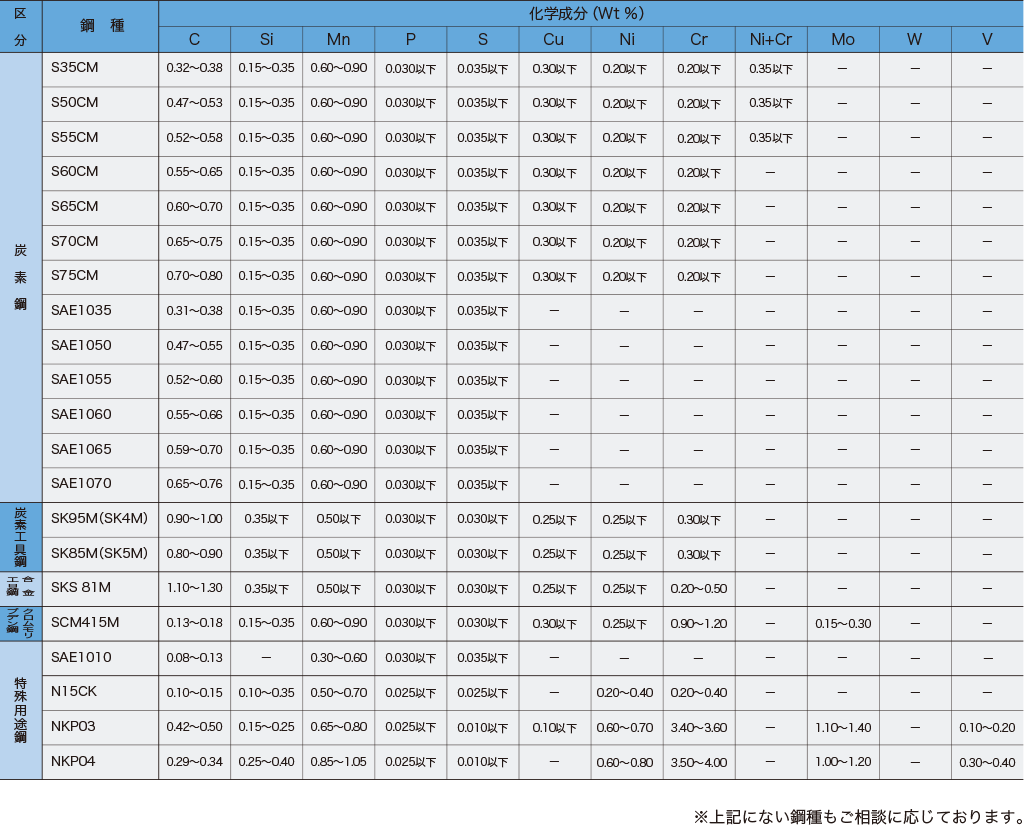
Task: Select carbon value 1.10~1.30 for SKS 81M
Action: point(195,588)
